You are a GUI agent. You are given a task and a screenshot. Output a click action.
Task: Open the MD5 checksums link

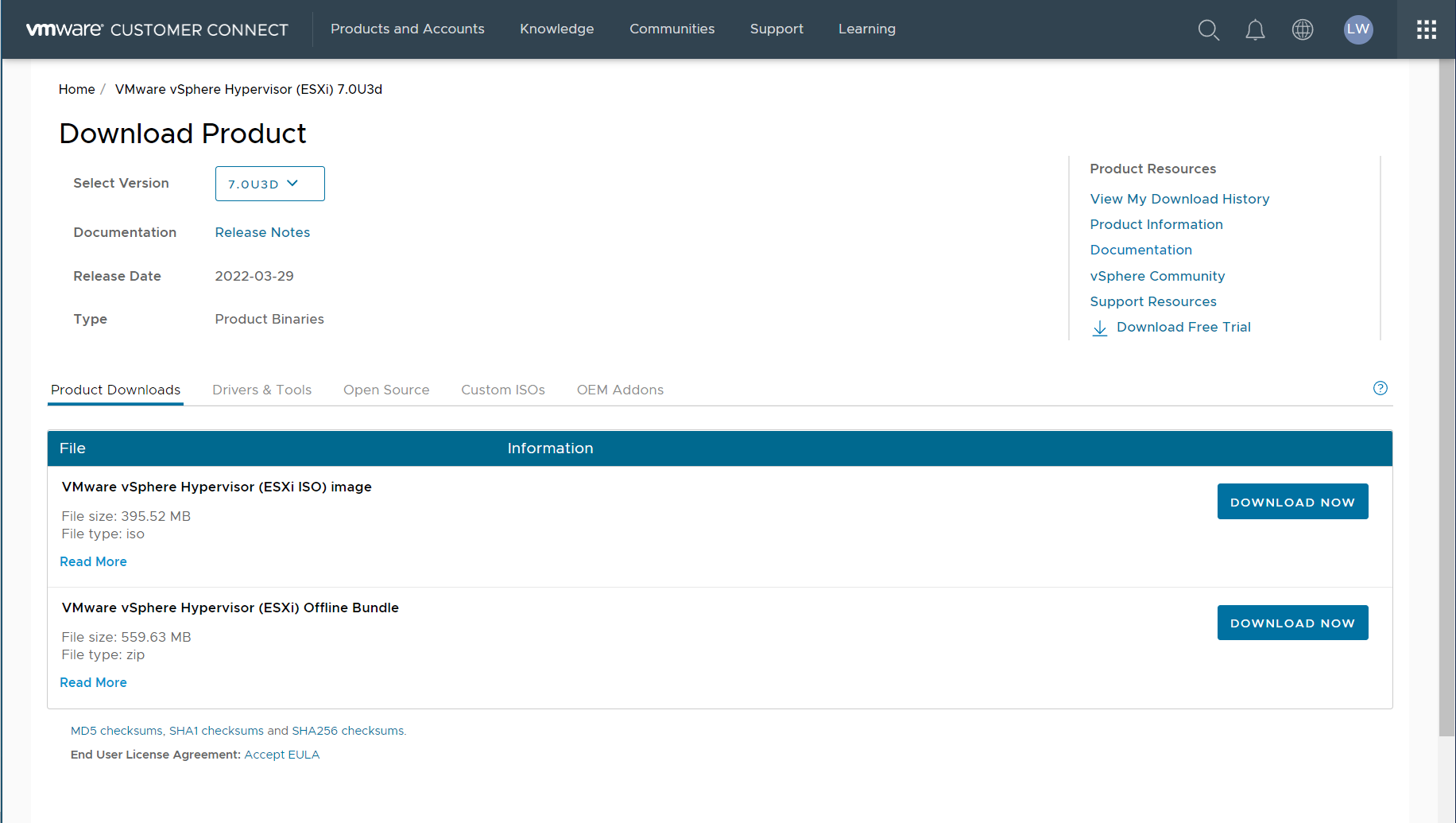click(x=117, y=731)
